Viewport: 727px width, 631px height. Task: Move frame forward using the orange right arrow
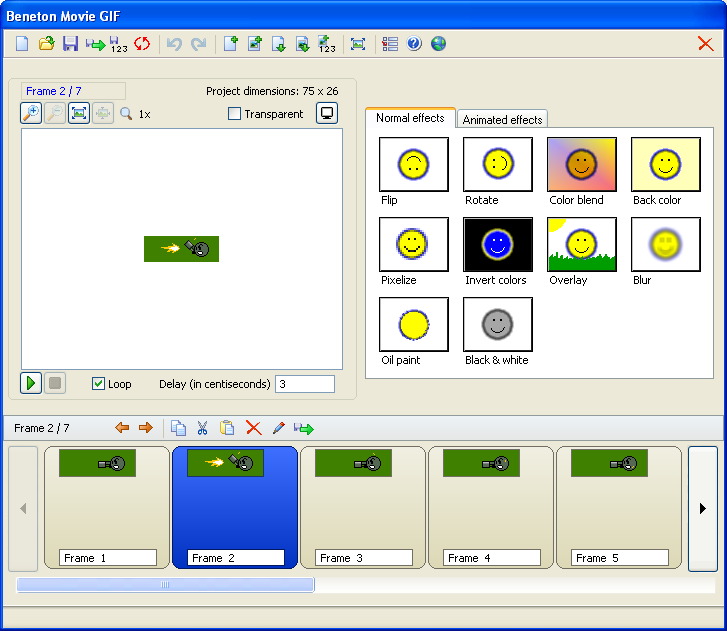tap(146, 428)
